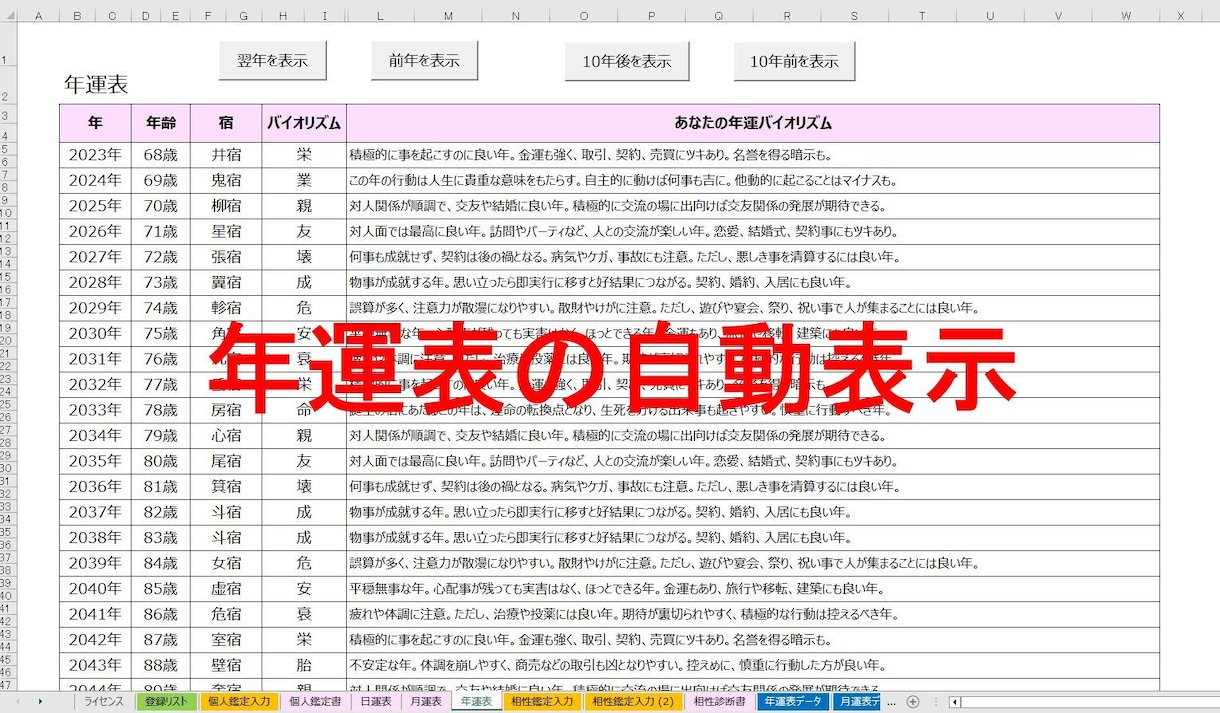Select the 2024年 cell
Viewport: 1220px width, 713px height.
click(95, 181)
